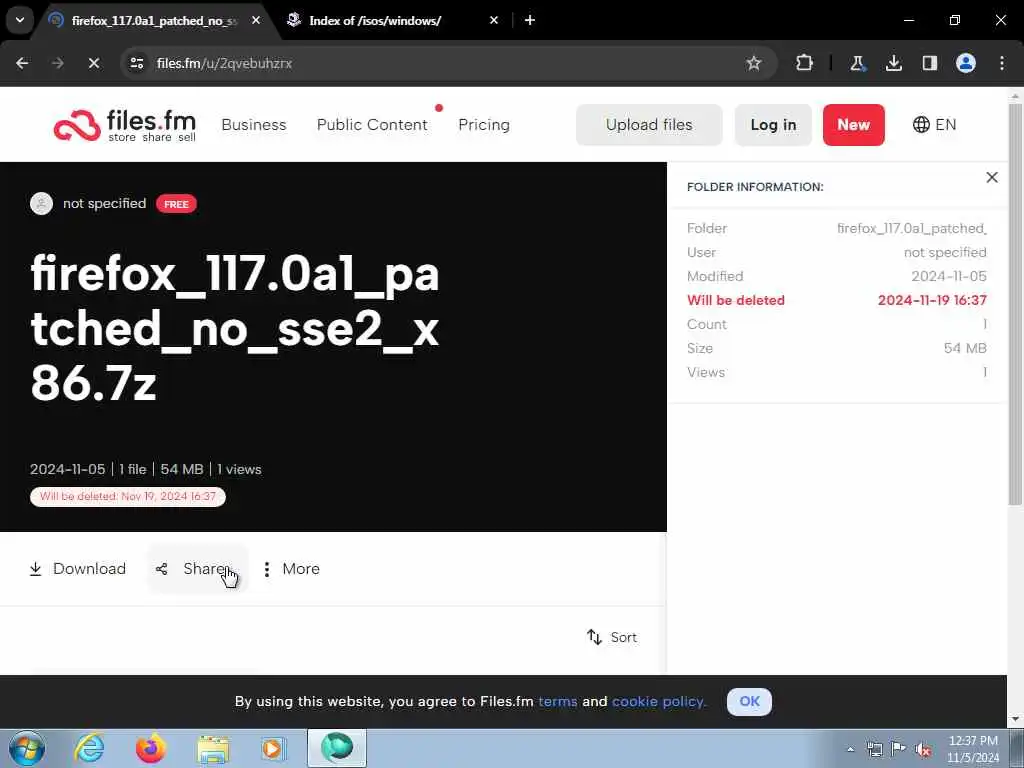Show hidden system tray icons
Image resolution: width=1024 pixels, height=768 pixels.
coord(850,749)
